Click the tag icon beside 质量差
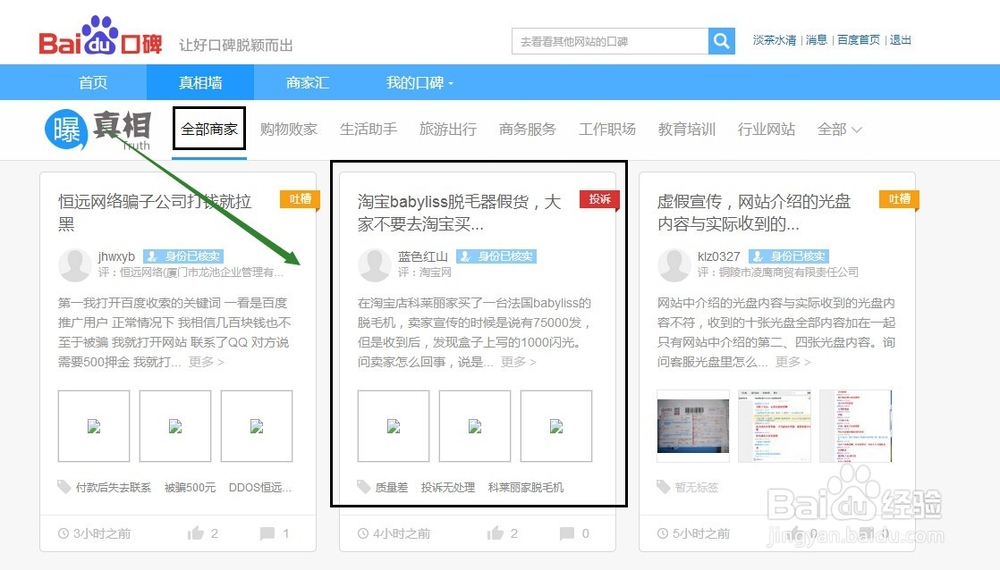1000x570 pixels. (x=364, y=487)
